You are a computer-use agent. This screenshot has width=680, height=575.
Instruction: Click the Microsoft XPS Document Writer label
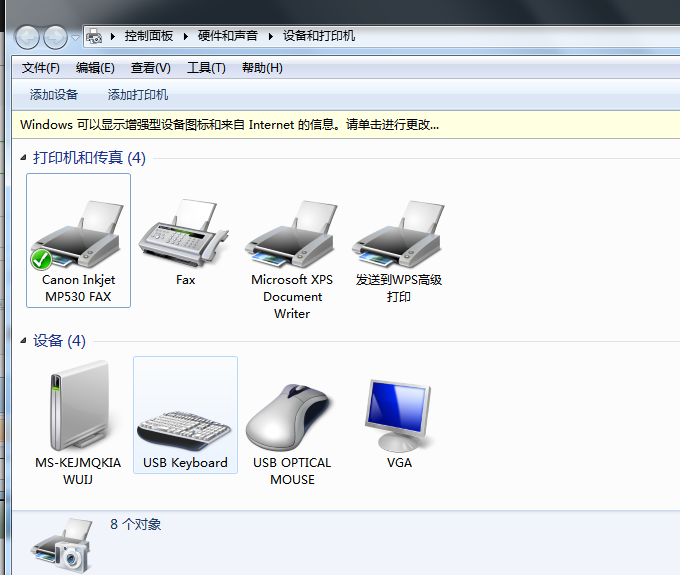pos(292,297)
